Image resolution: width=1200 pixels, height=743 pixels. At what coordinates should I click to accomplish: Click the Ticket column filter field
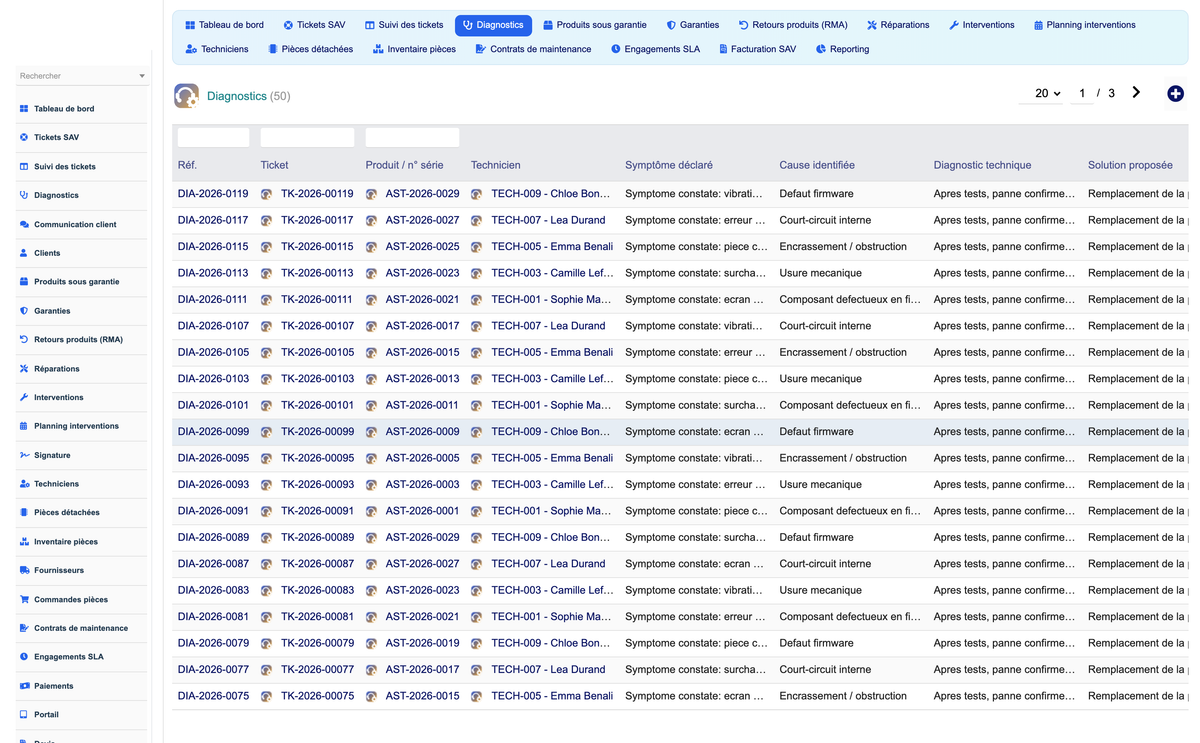307,137
